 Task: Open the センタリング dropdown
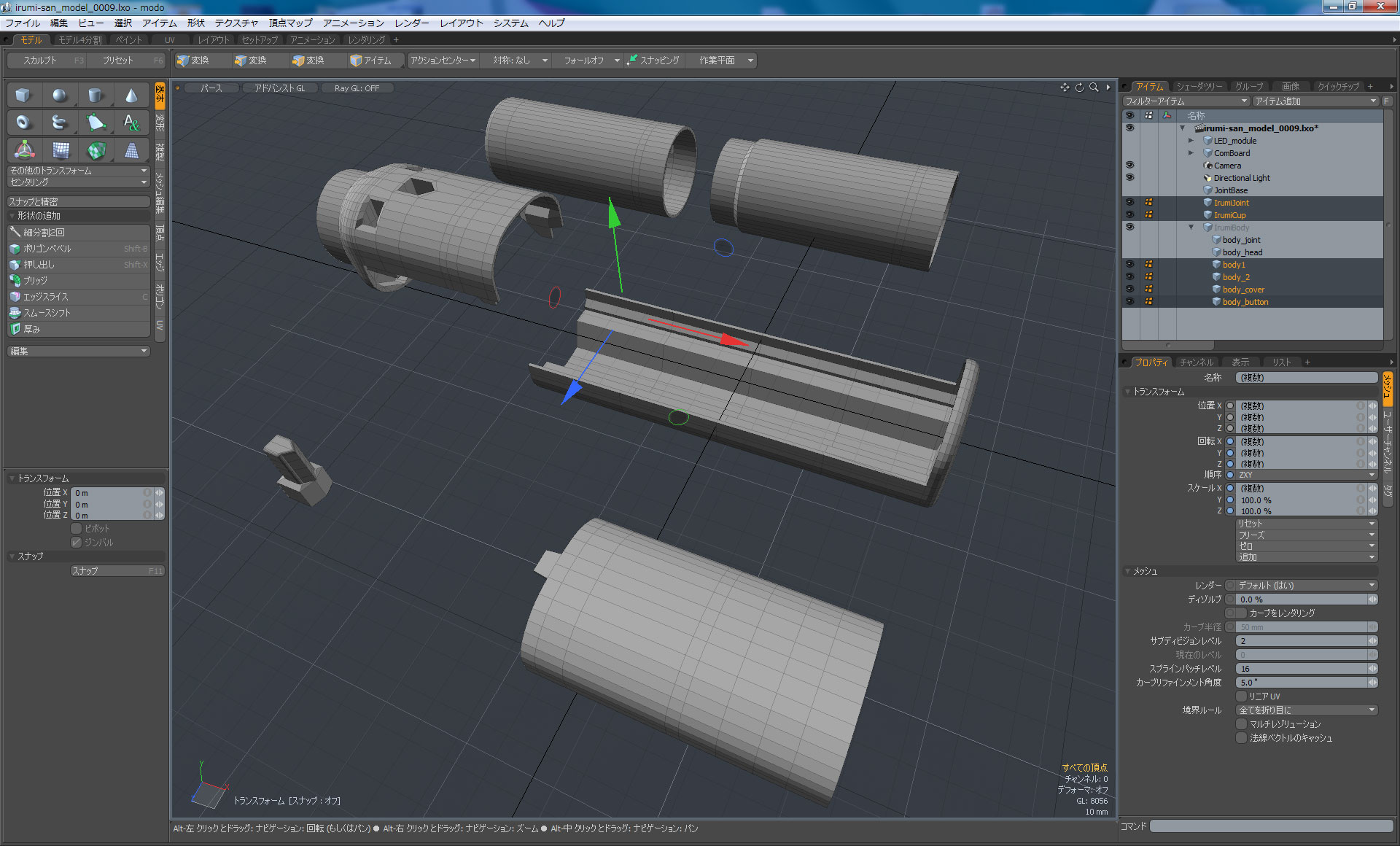pos(78,182)
